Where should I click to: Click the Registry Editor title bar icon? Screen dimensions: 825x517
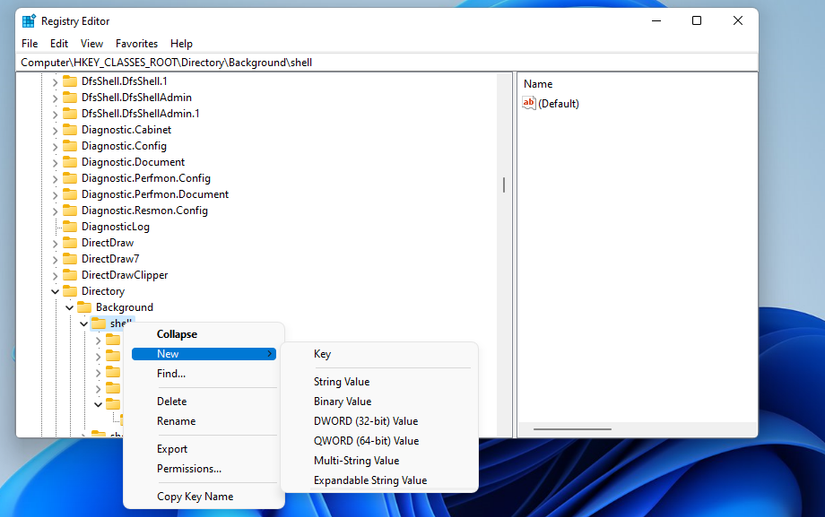click(x=28, y=21)
